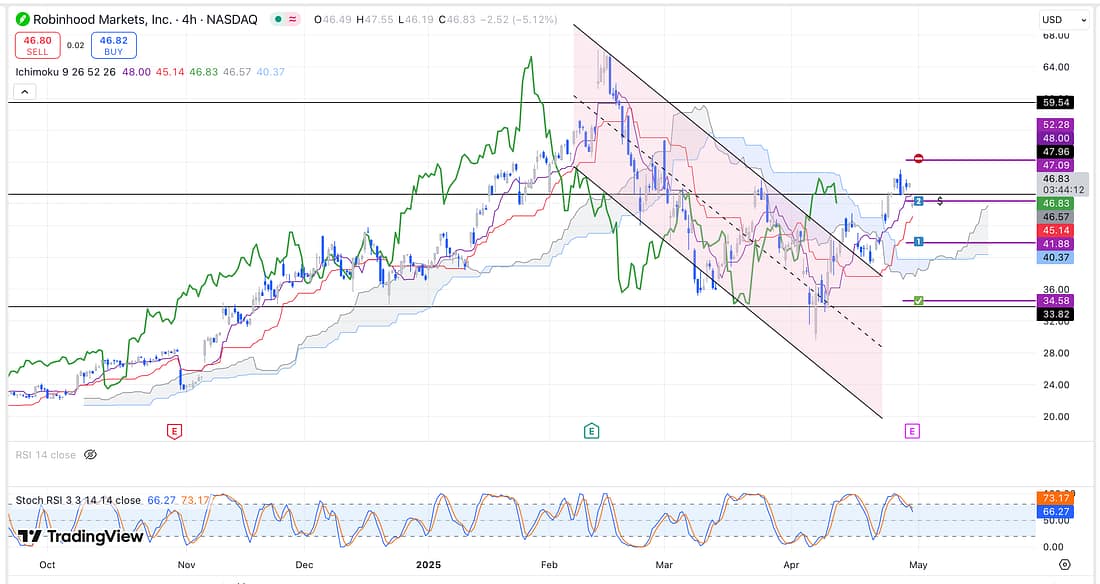
Task: Click the 59.54 black price label
Action: click(x=1055, y=102)
